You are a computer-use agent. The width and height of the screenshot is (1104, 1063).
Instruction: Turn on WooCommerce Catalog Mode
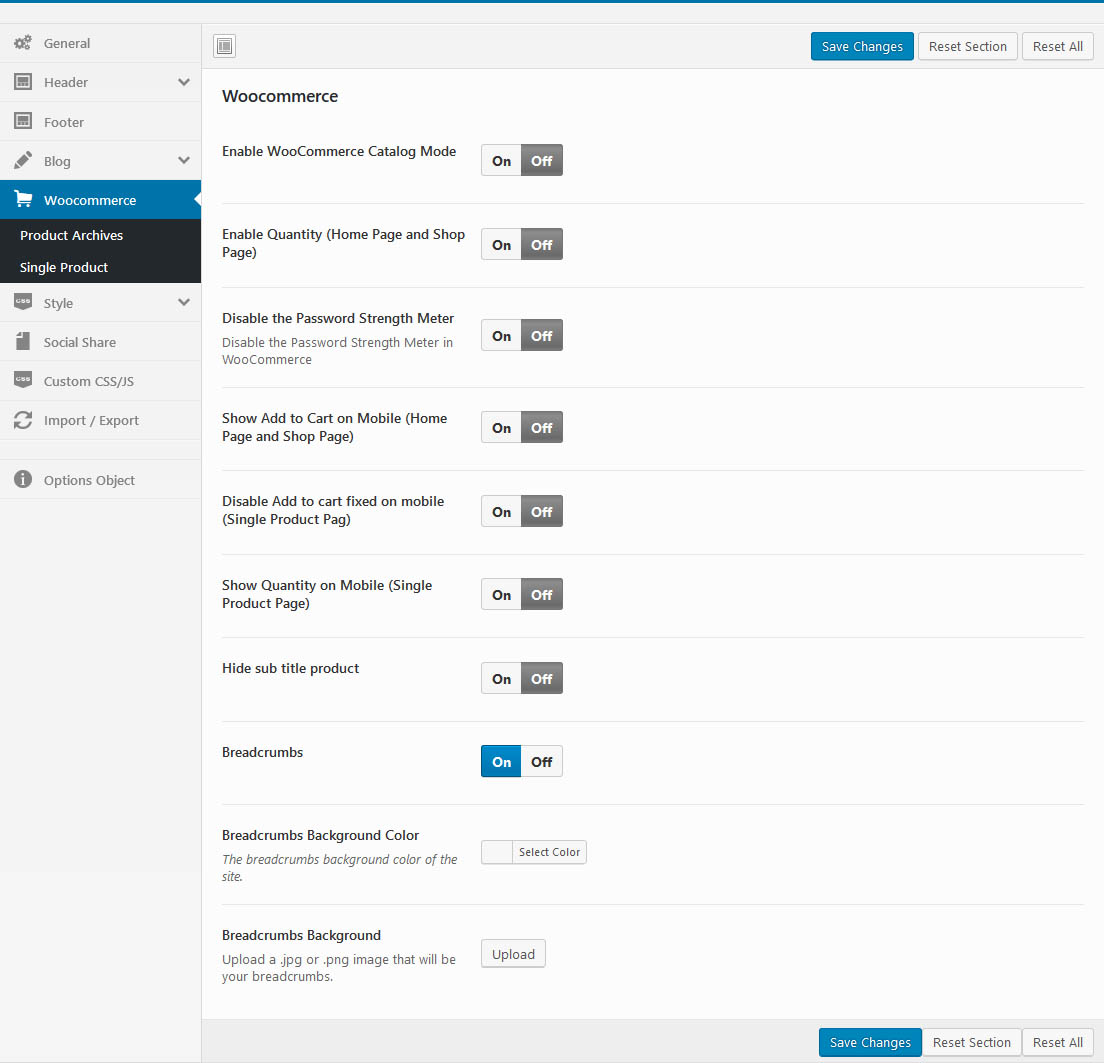click(501, 161)
